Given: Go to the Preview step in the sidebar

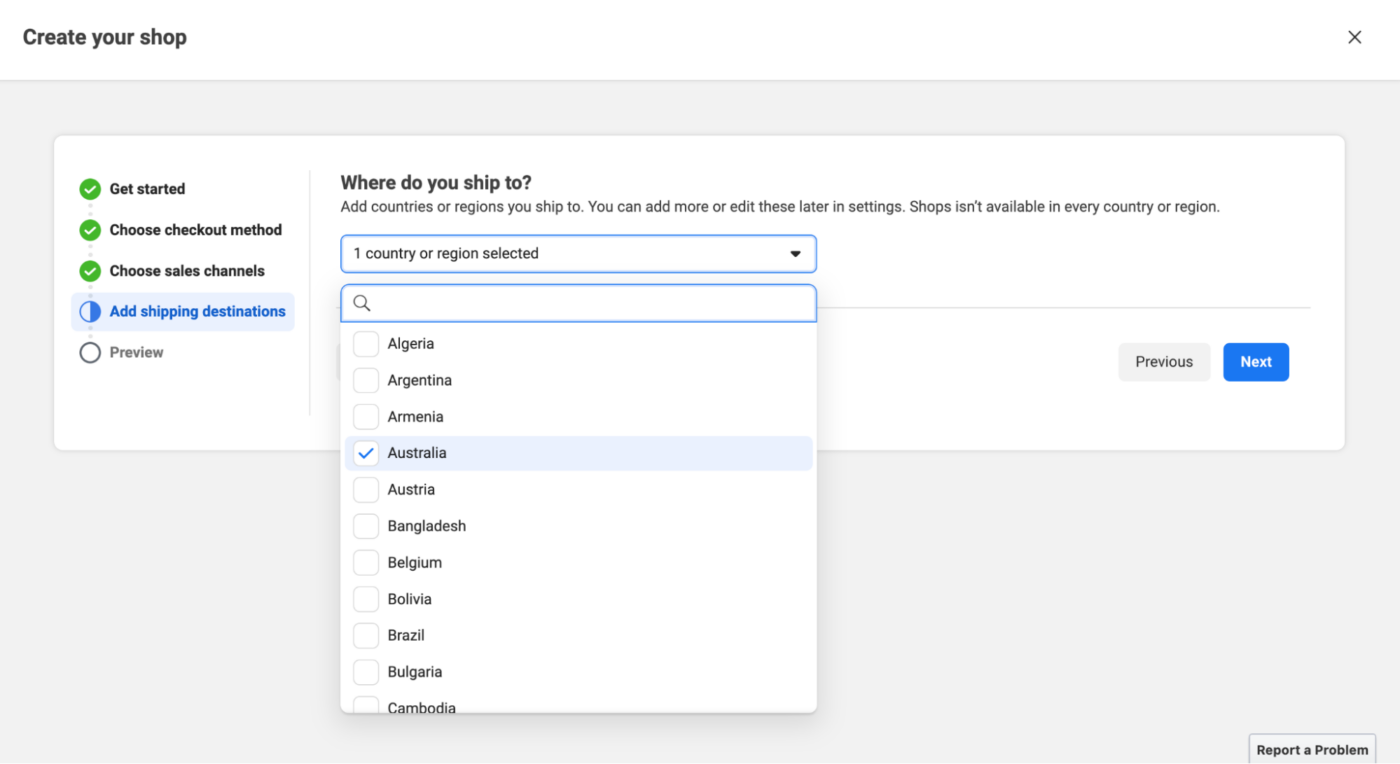Looking at the screenshot, I should point(134,352).
